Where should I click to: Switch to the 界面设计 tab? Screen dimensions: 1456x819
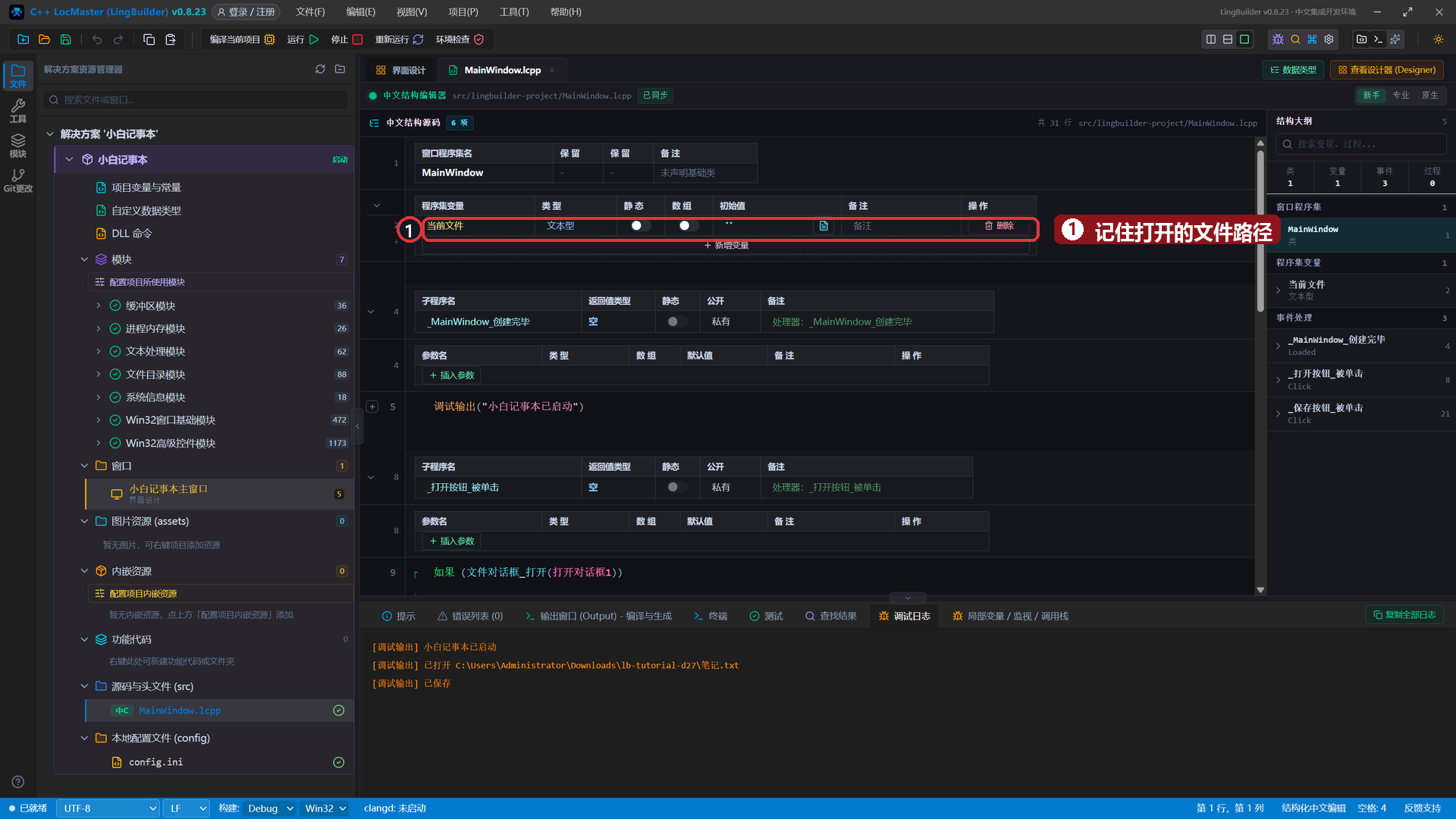pos(400,70)
